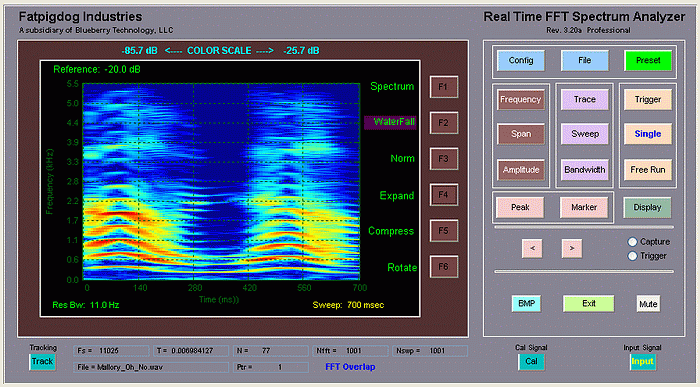
Task: Open the Span settings
Action: pos(521,134)
